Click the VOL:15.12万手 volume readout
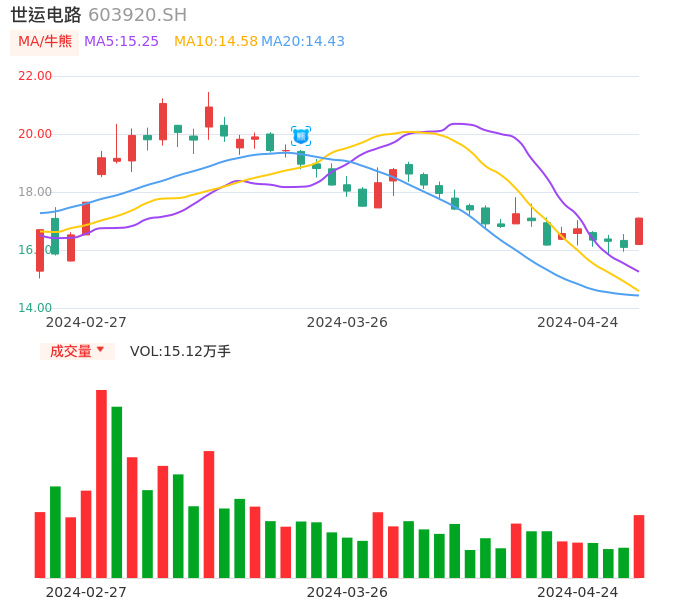This screenshot has height=606, width=686. pos(180,351)
